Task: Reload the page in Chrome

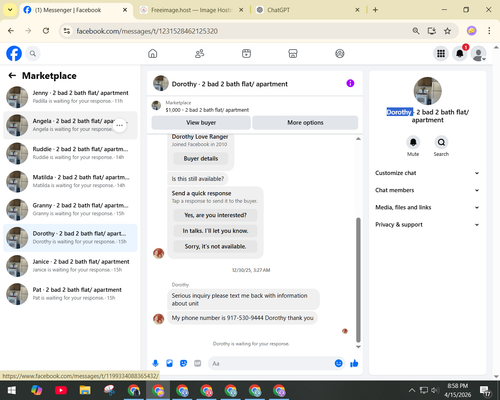Action: (46, 31)
